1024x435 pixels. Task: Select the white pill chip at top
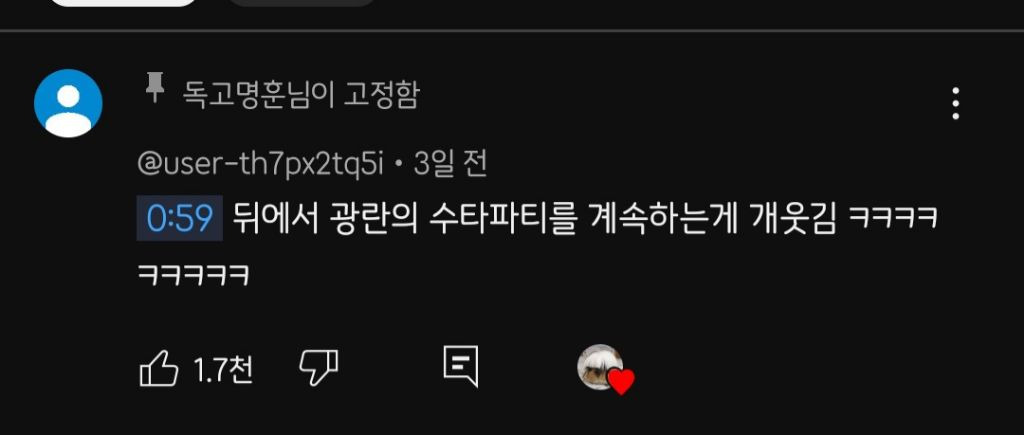pyautogui.click(x=123, y=3)
